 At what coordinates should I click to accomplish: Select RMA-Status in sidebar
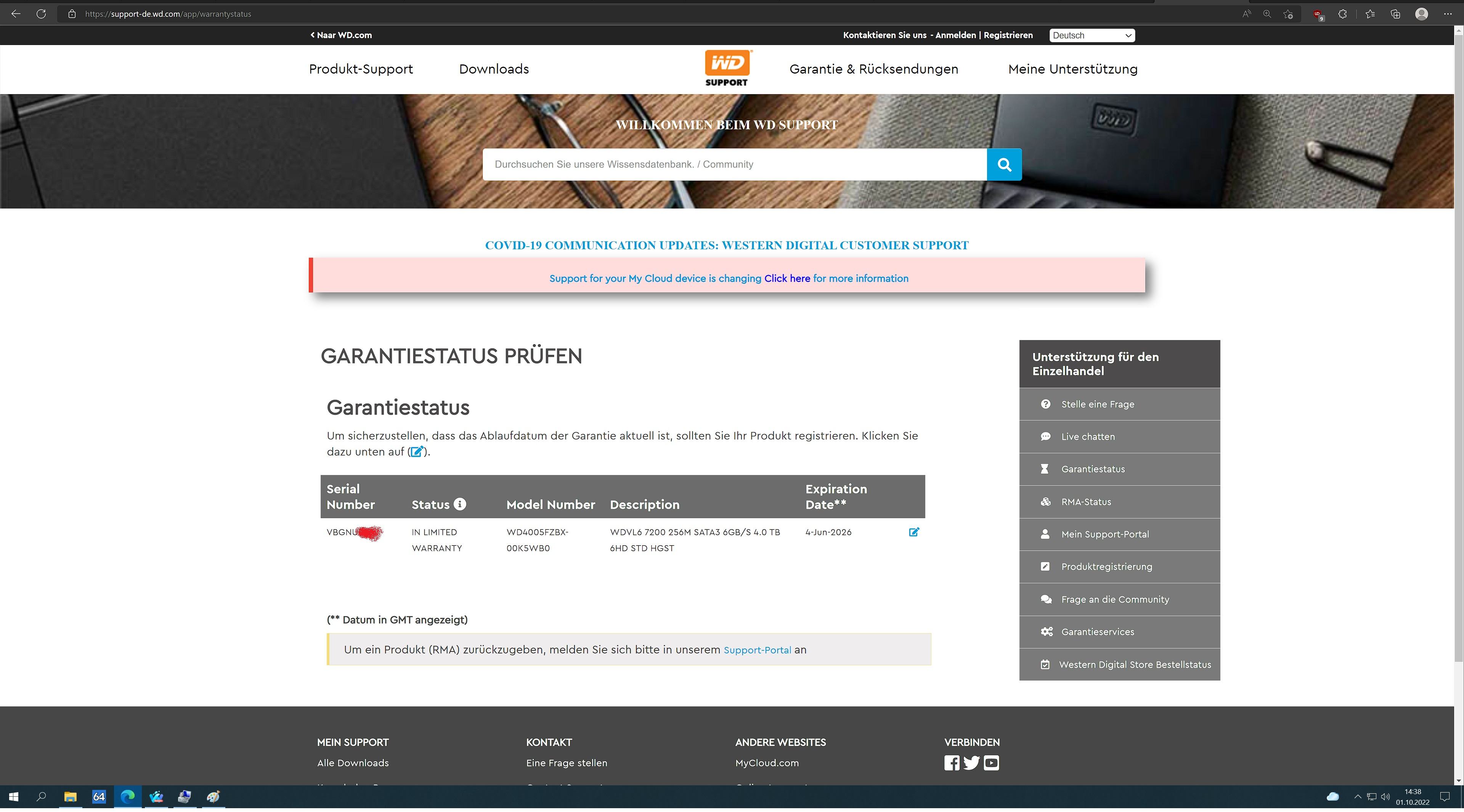coord(1120,502)
